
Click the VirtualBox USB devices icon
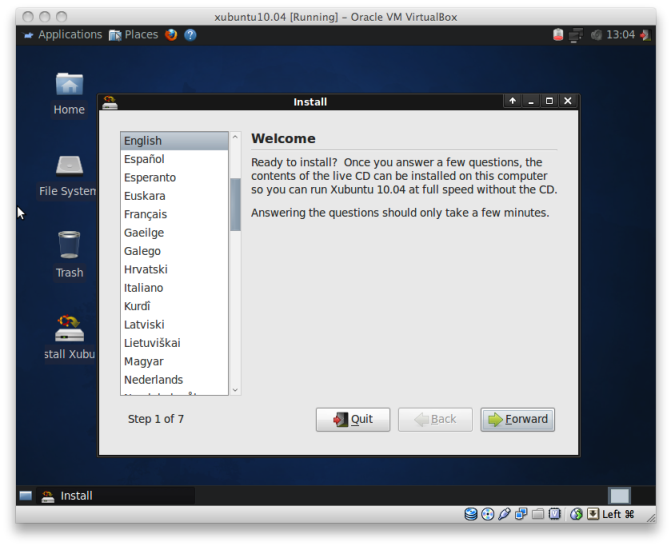pos(504,514)
